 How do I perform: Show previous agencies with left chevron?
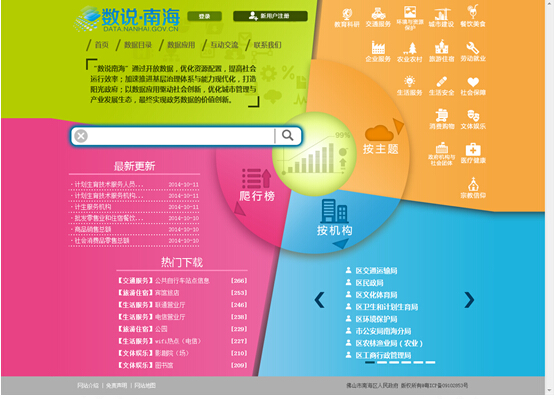[319, 300]
